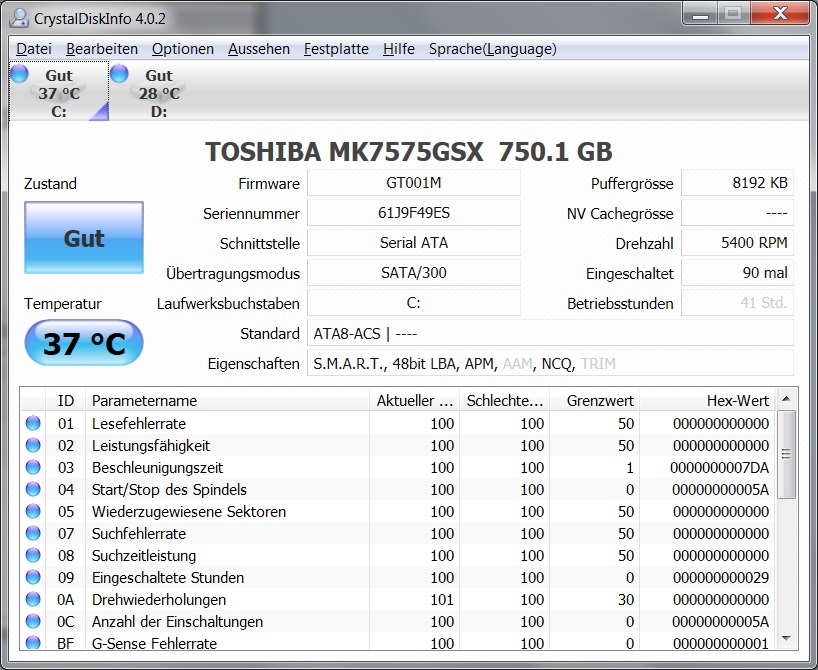
Task: Select the C: drive status orb icon
Action: (19, 74)
